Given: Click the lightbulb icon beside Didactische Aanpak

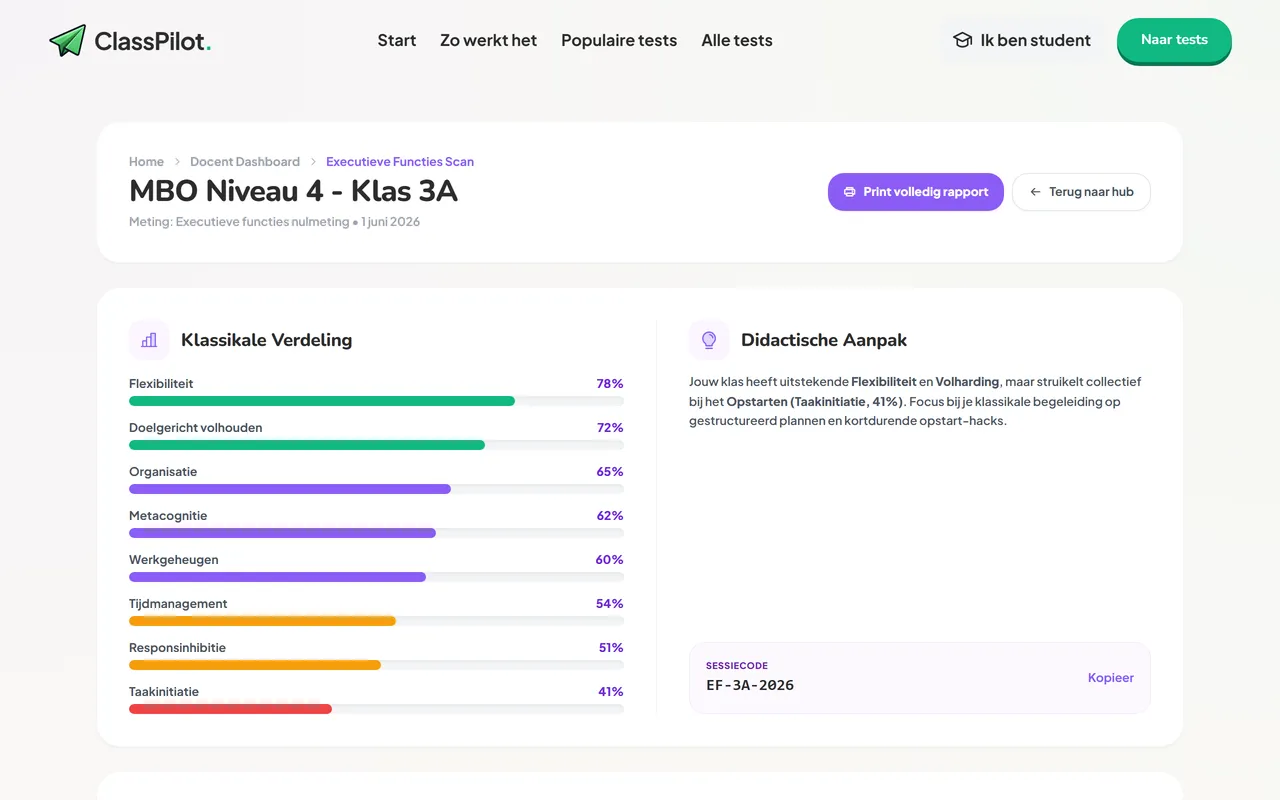Looking at the screenshot, I should click(709, 340).
